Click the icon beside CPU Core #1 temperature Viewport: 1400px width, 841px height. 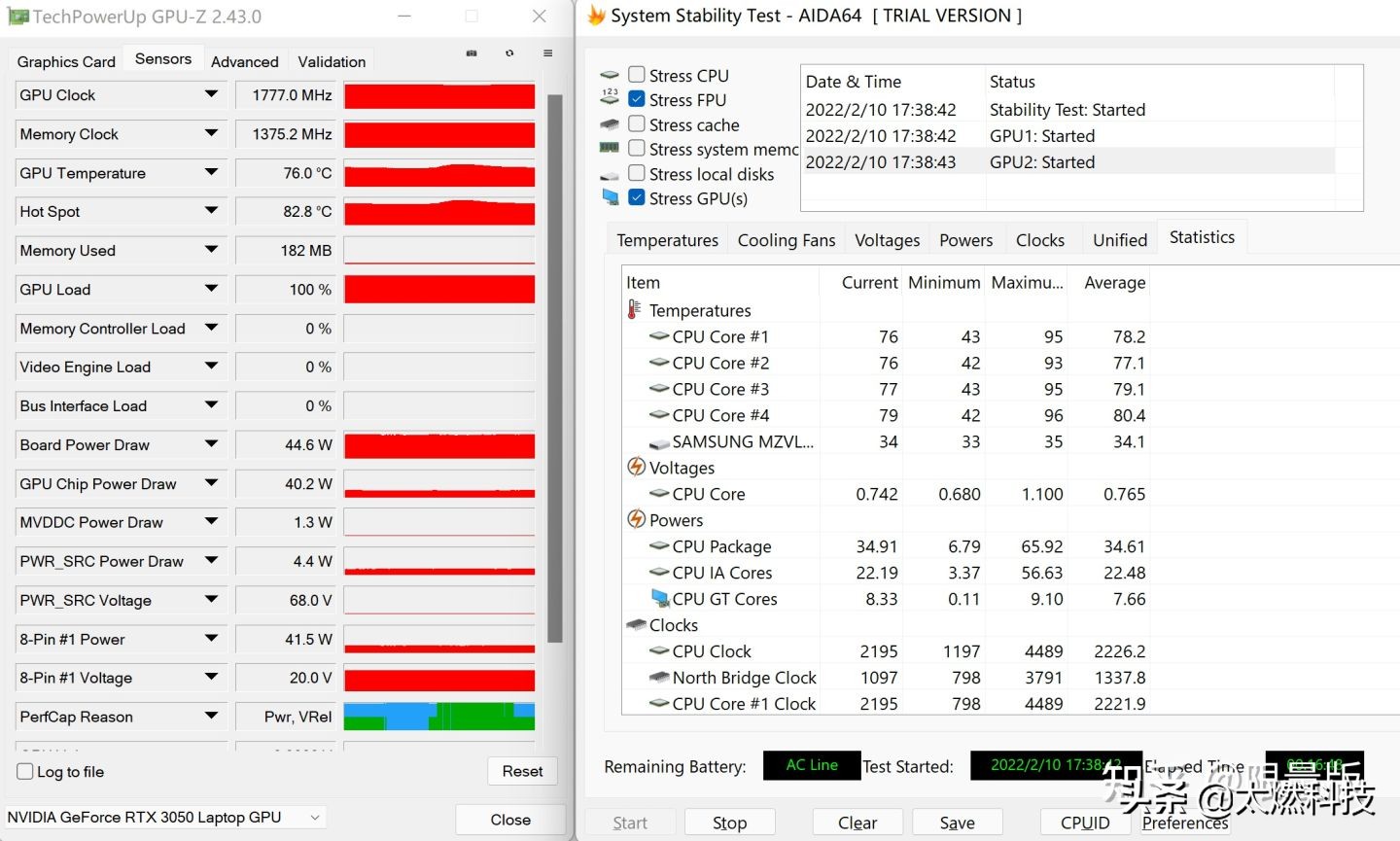coord(659,336)
